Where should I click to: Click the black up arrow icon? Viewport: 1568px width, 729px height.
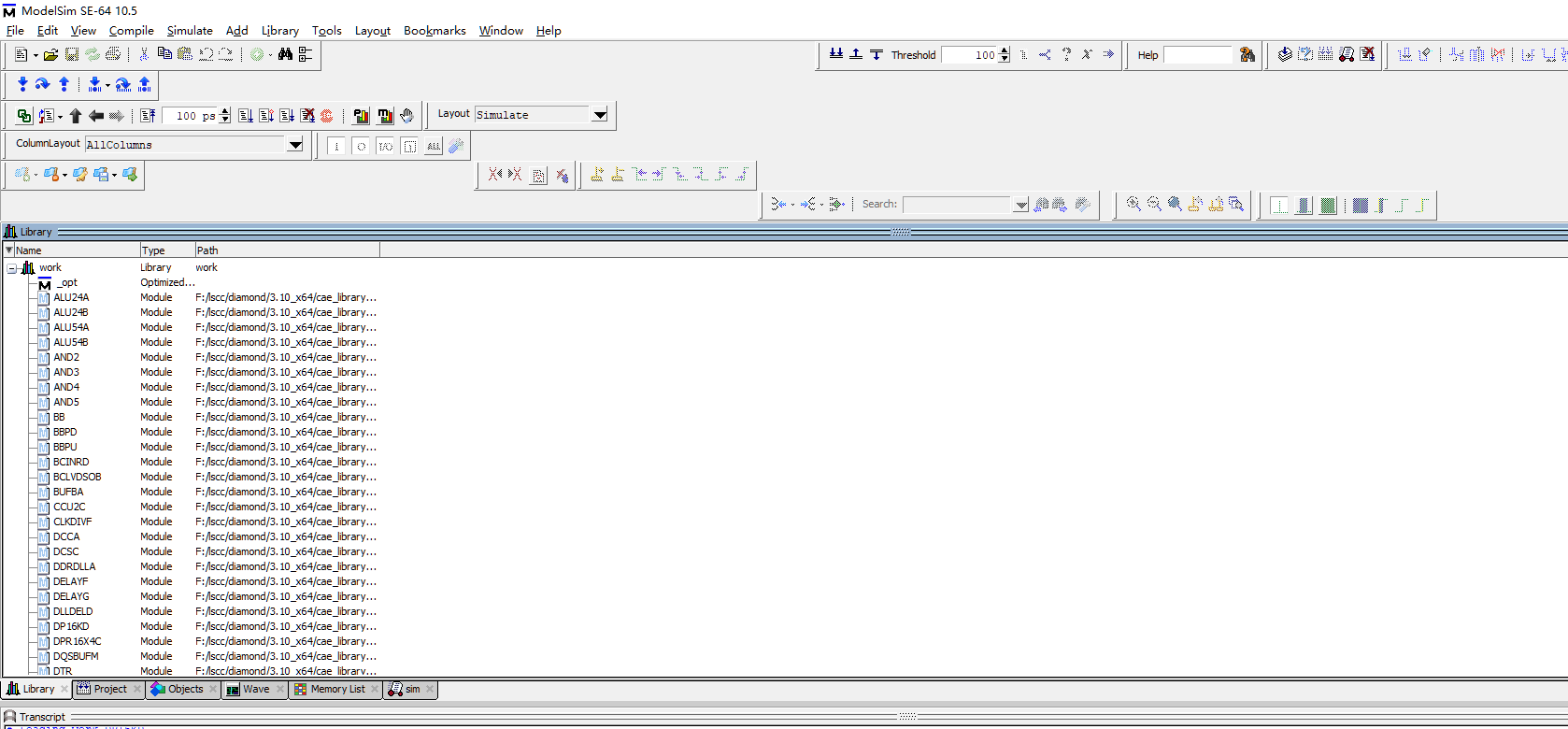(x=76, y=116)
